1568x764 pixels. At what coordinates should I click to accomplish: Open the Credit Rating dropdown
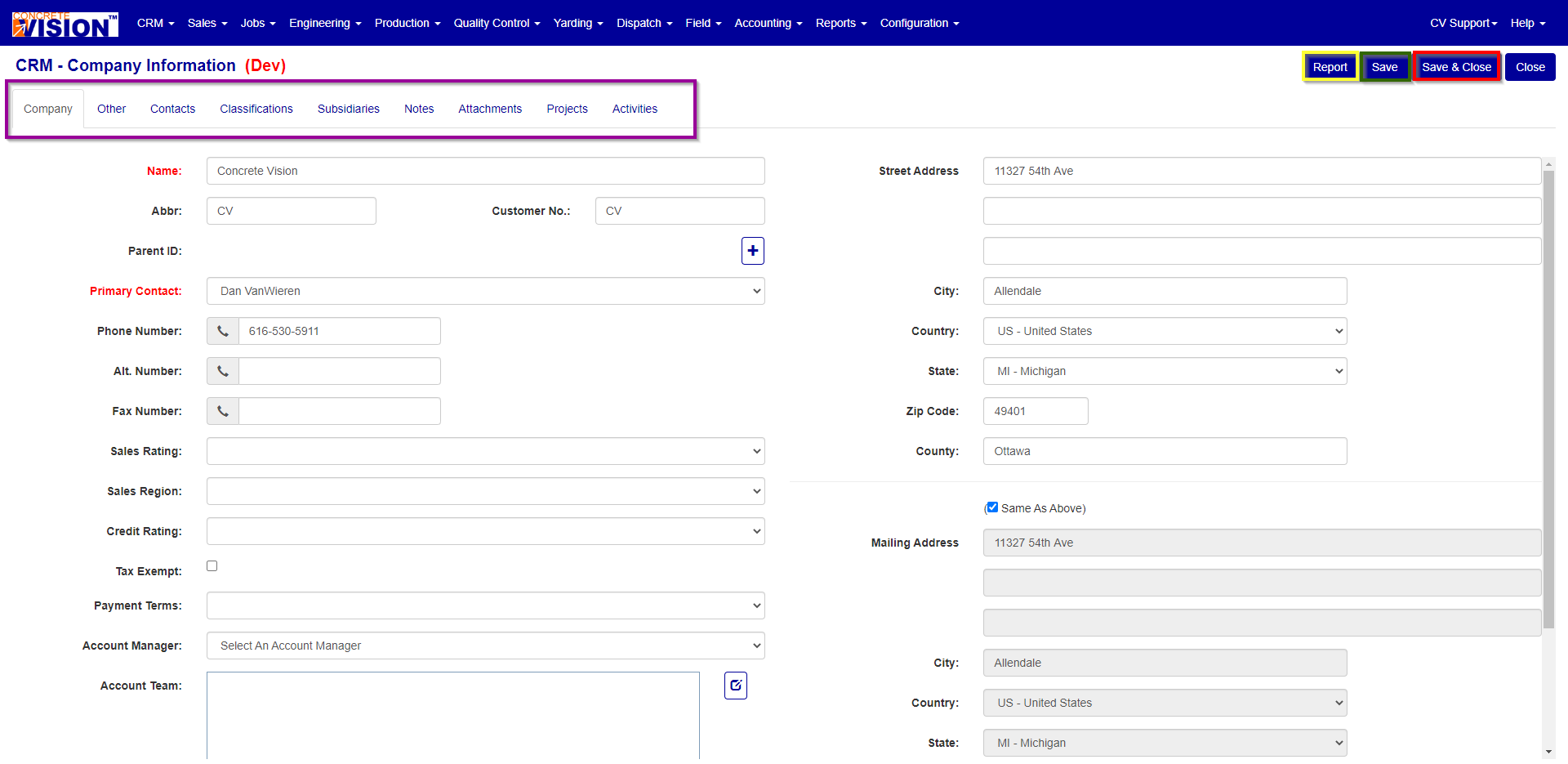coord(486,531)
